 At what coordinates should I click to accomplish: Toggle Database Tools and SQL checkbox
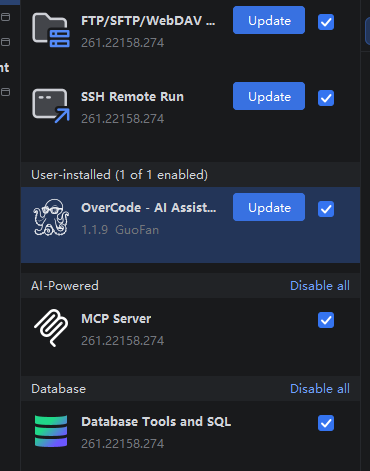click(x=326, y=423)
